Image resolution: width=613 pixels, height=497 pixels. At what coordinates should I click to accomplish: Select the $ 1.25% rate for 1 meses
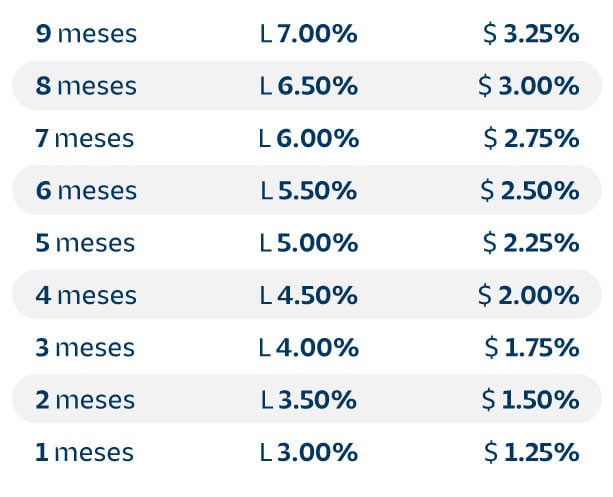coord(531,453)
